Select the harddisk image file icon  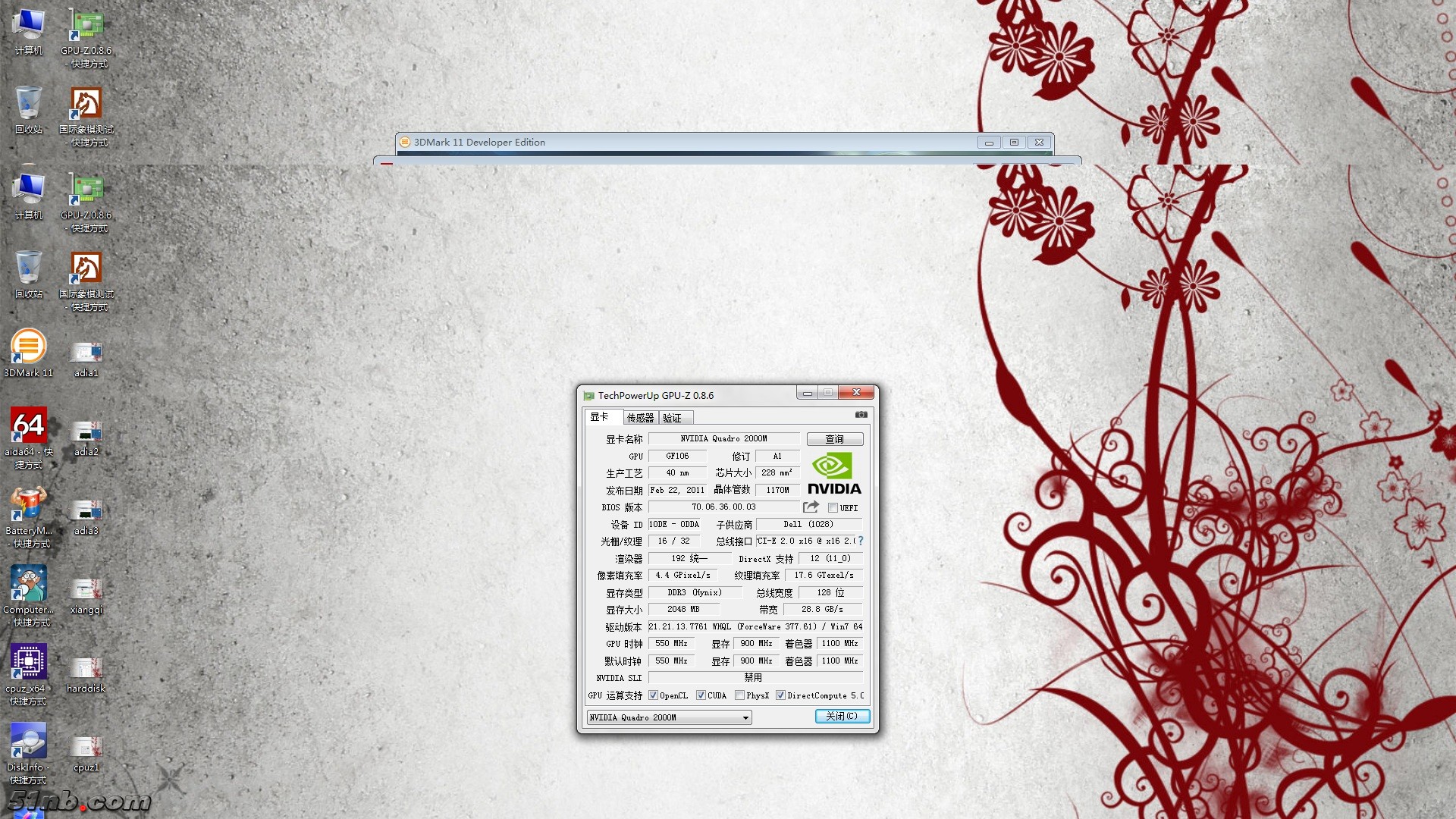click(86, 667)
